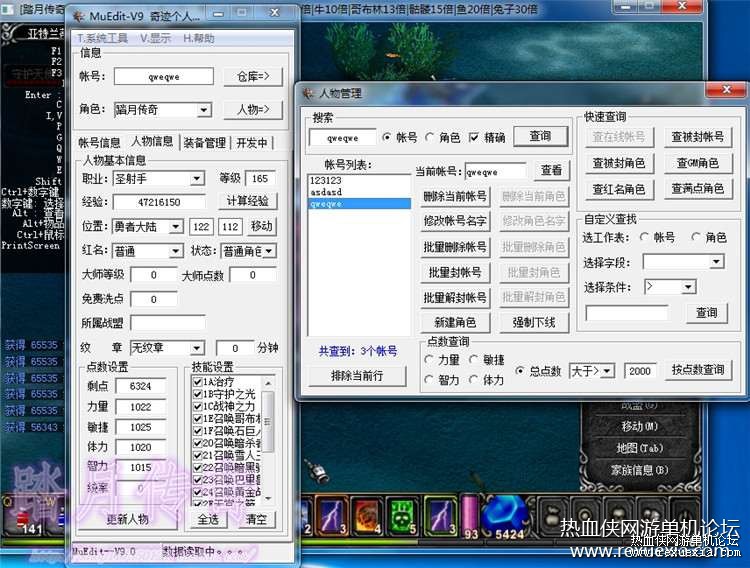Click the pink gauge showing 93
The image size is (750, 568).
click(471, 516)
